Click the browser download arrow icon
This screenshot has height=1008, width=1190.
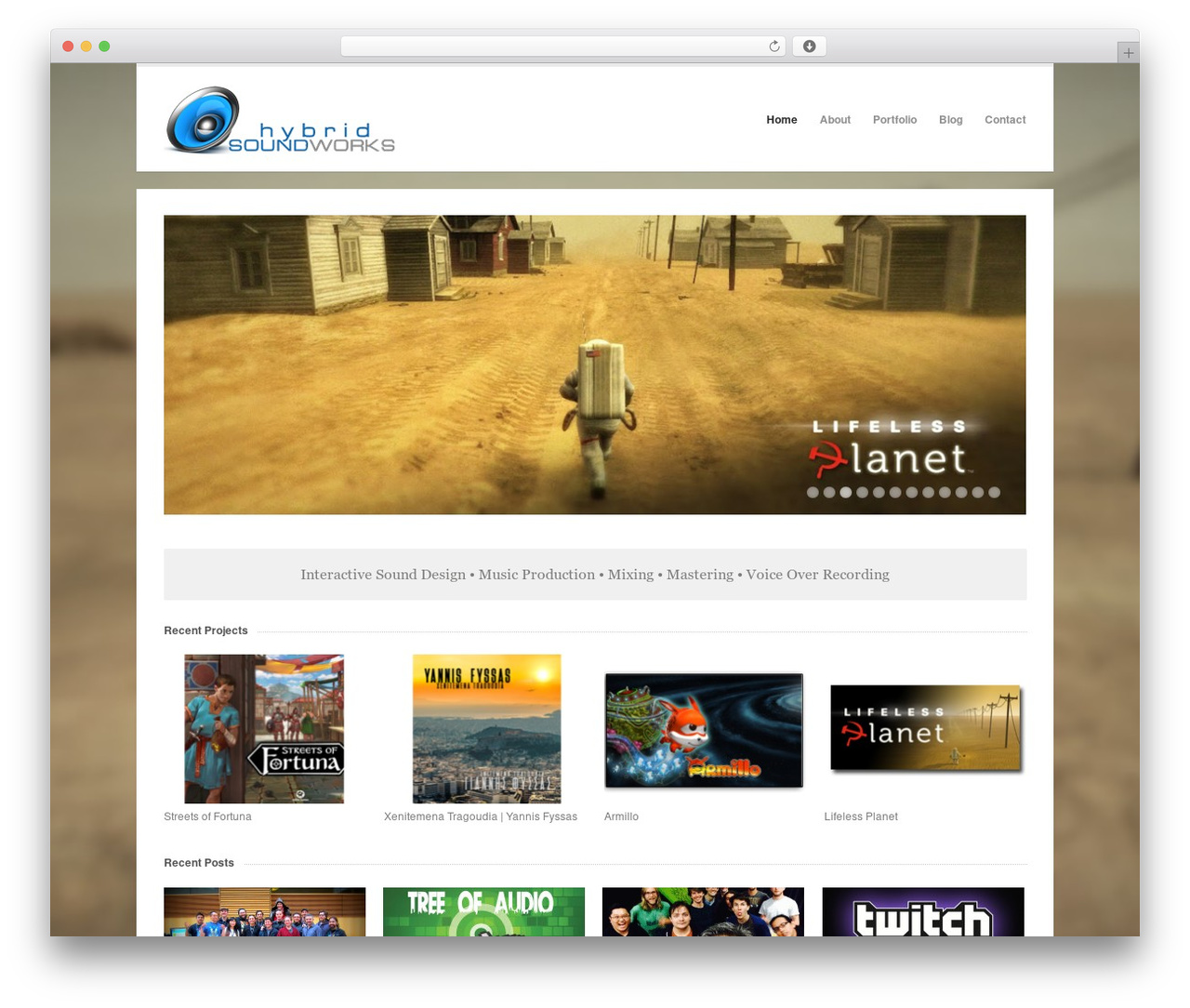pyautogui.click(x=810, y=46)
